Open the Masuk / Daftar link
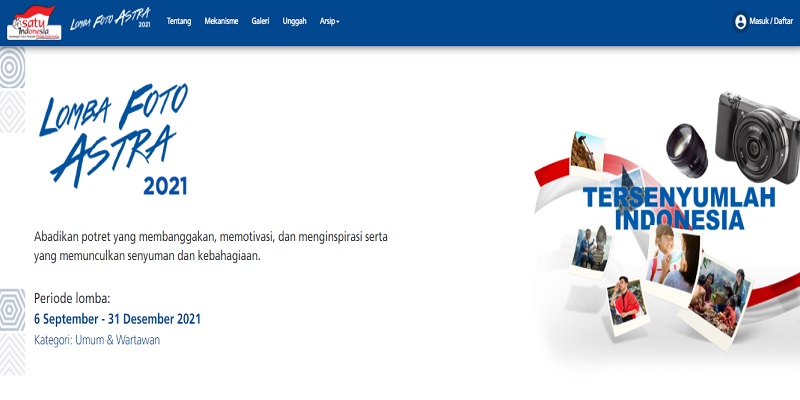 pyautogui.click(x=771, y=21)
